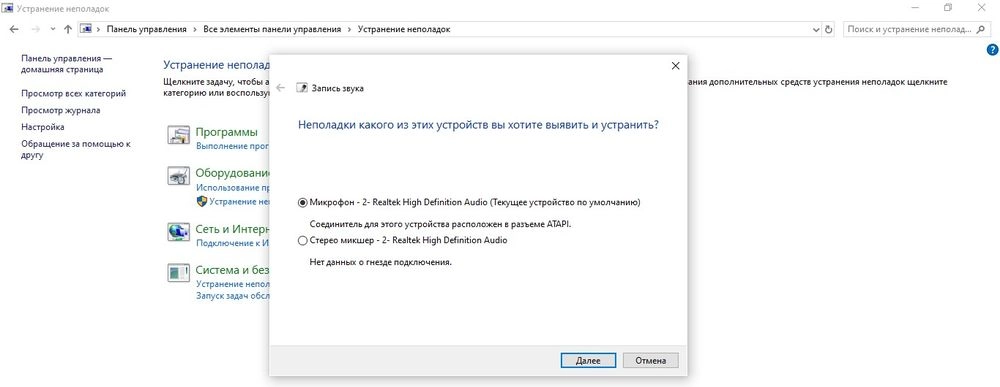This screenshot has height=387, width=1000.
Task: Click the Отмена button
Action: point(651,360)
